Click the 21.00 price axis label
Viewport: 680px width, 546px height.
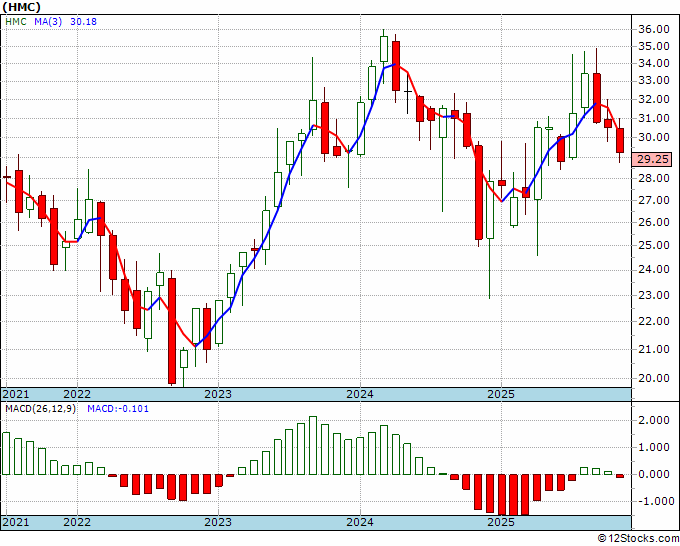tap(654, 349)
